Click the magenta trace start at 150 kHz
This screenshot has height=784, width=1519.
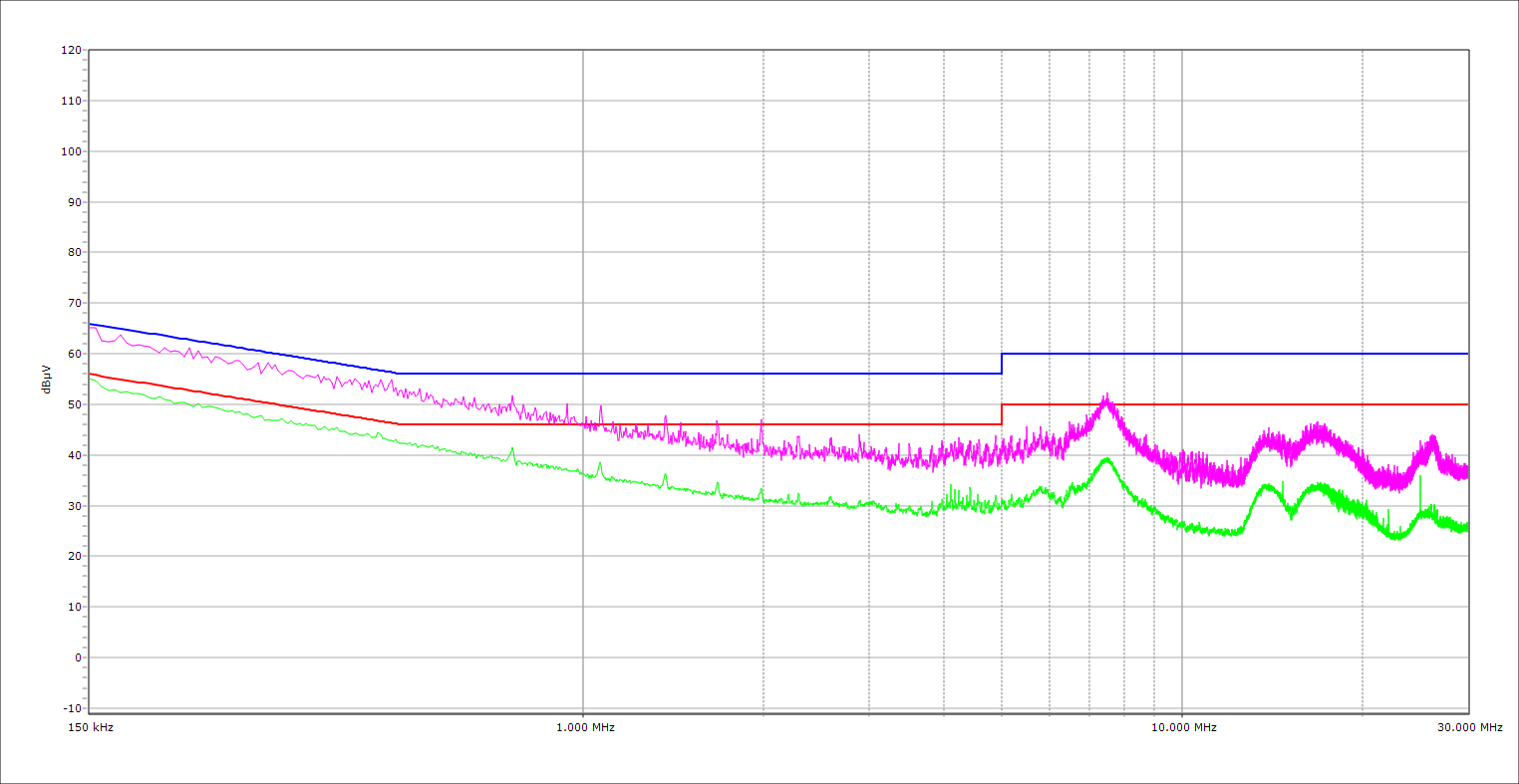(91, 326)
